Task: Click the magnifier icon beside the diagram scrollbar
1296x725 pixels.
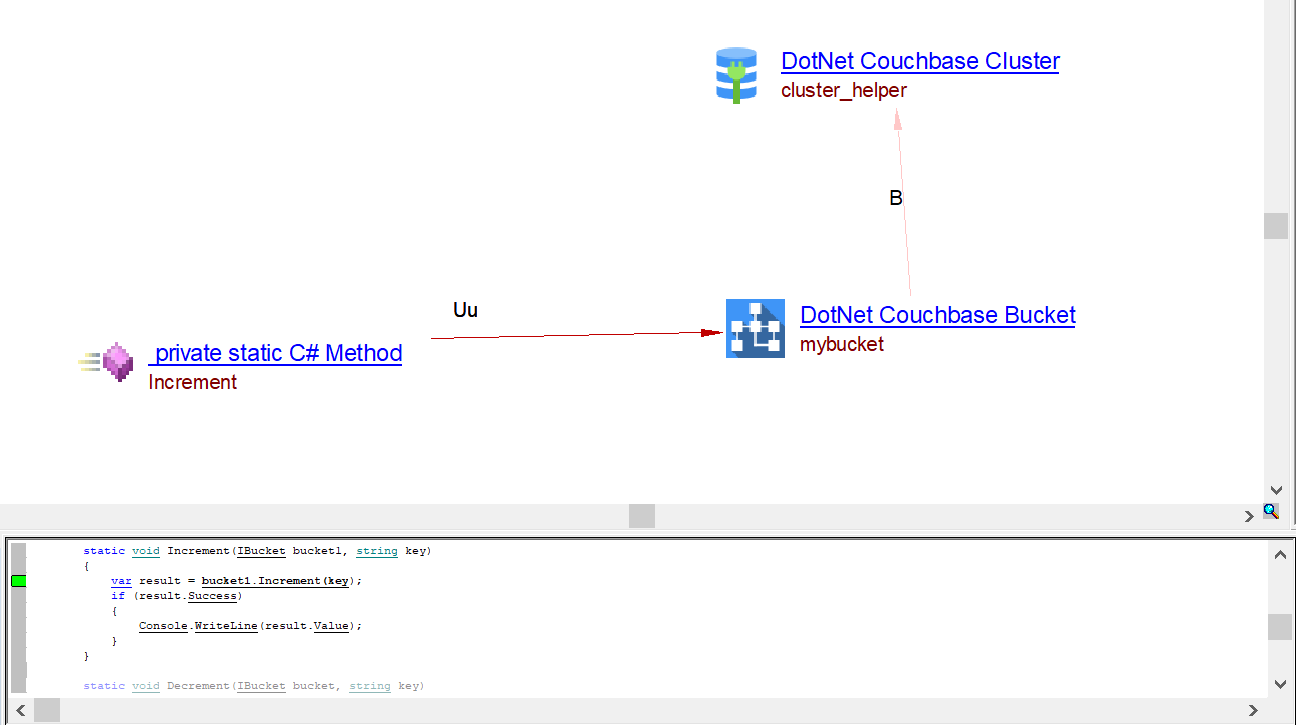Action: tap(1270, 511)
